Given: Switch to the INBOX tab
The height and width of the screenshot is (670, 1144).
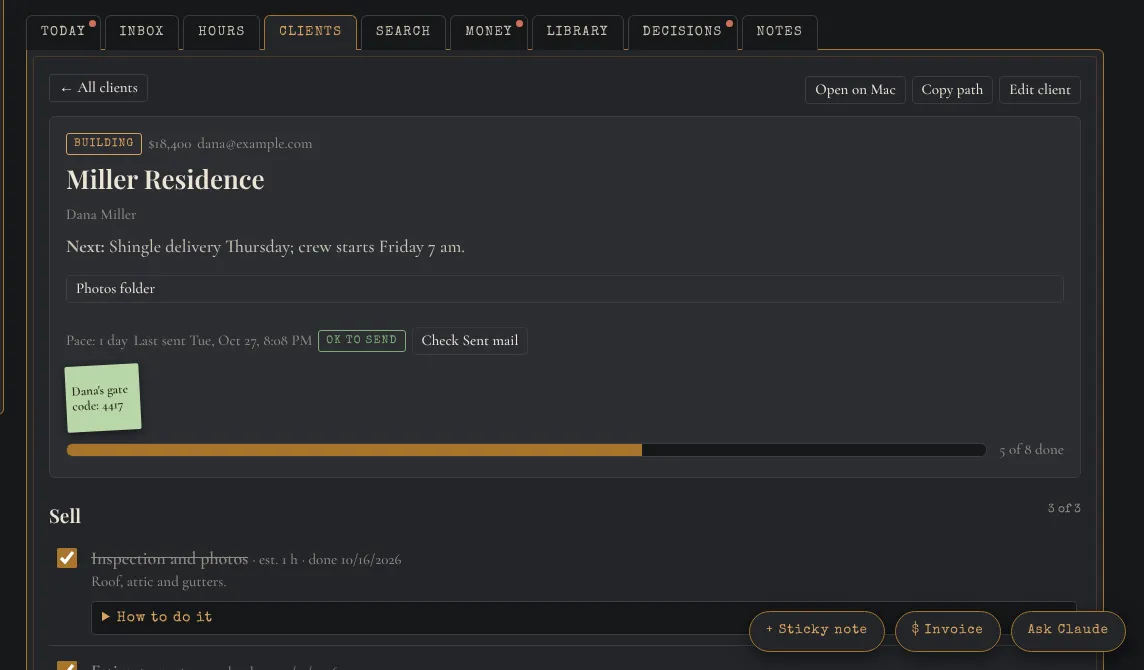Looking at the screenshot, I should click(x=142, y=31).
